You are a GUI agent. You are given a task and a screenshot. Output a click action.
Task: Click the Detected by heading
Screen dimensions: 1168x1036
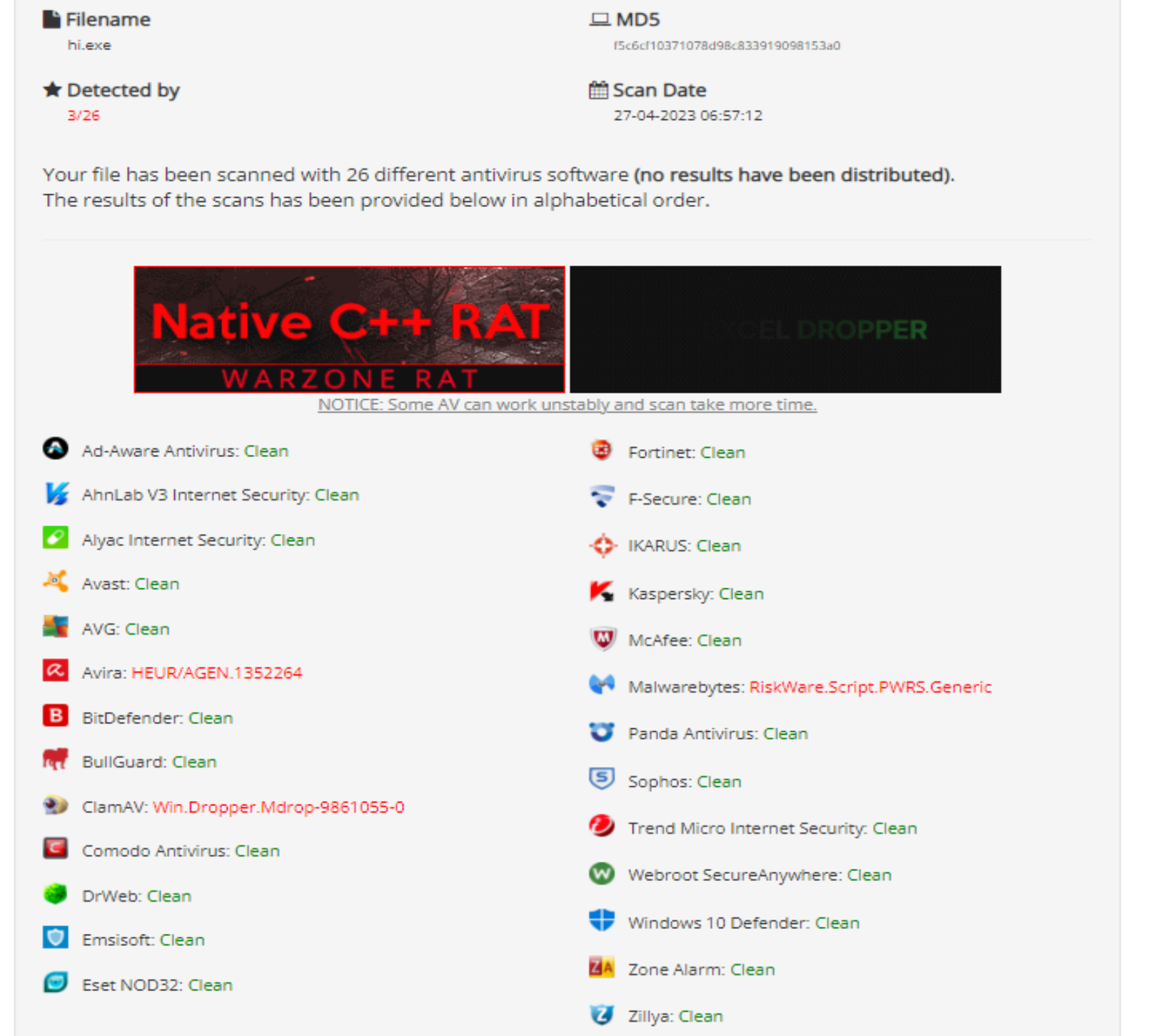point(124,90)
